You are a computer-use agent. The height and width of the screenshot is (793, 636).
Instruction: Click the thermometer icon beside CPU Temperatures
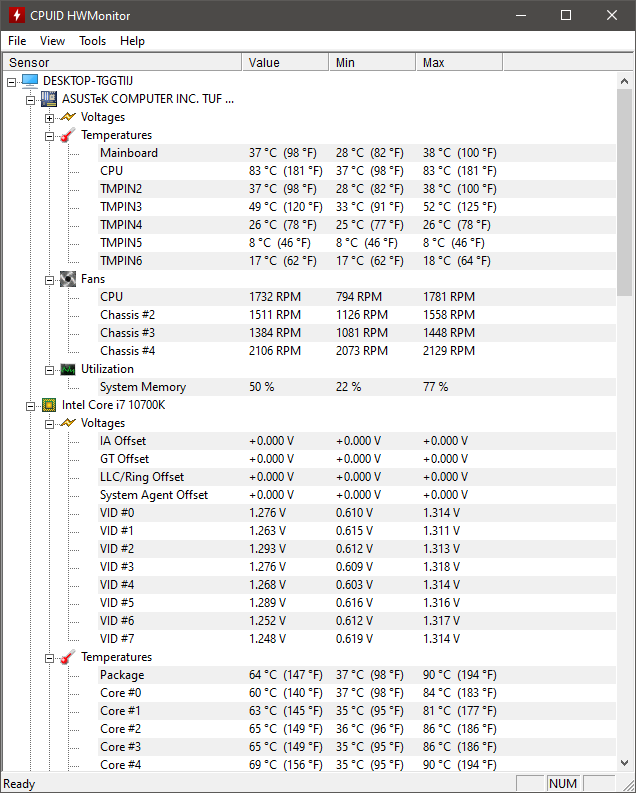tap(67, 657)
